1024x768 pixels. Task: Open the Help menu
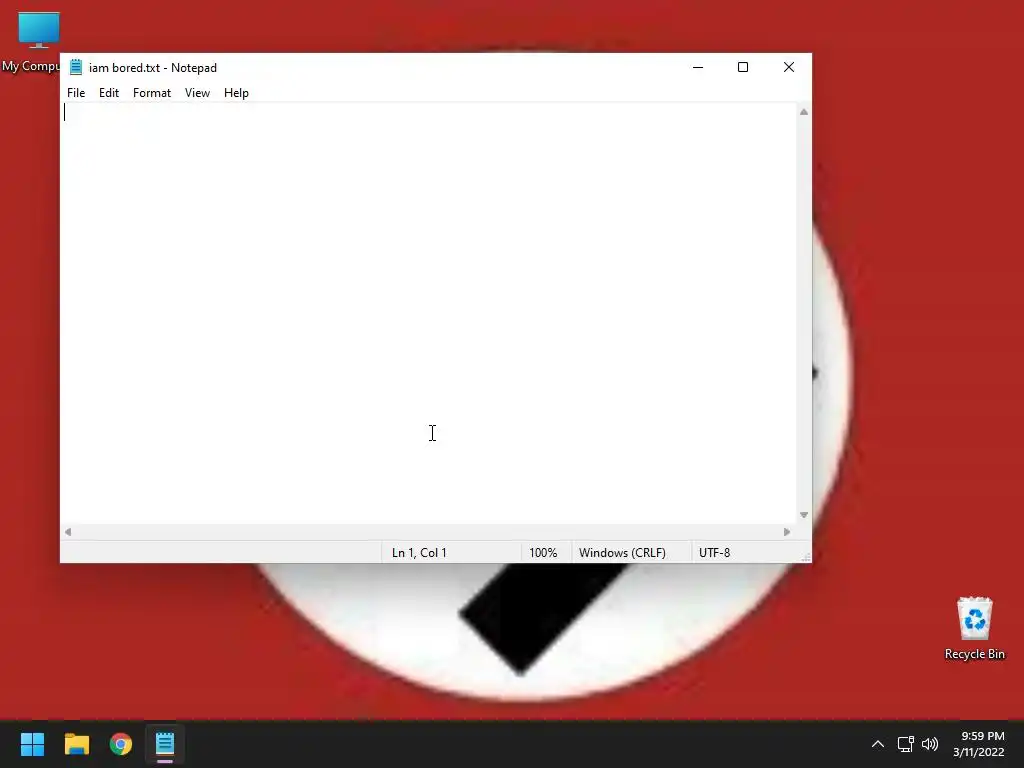coord(236,93)
